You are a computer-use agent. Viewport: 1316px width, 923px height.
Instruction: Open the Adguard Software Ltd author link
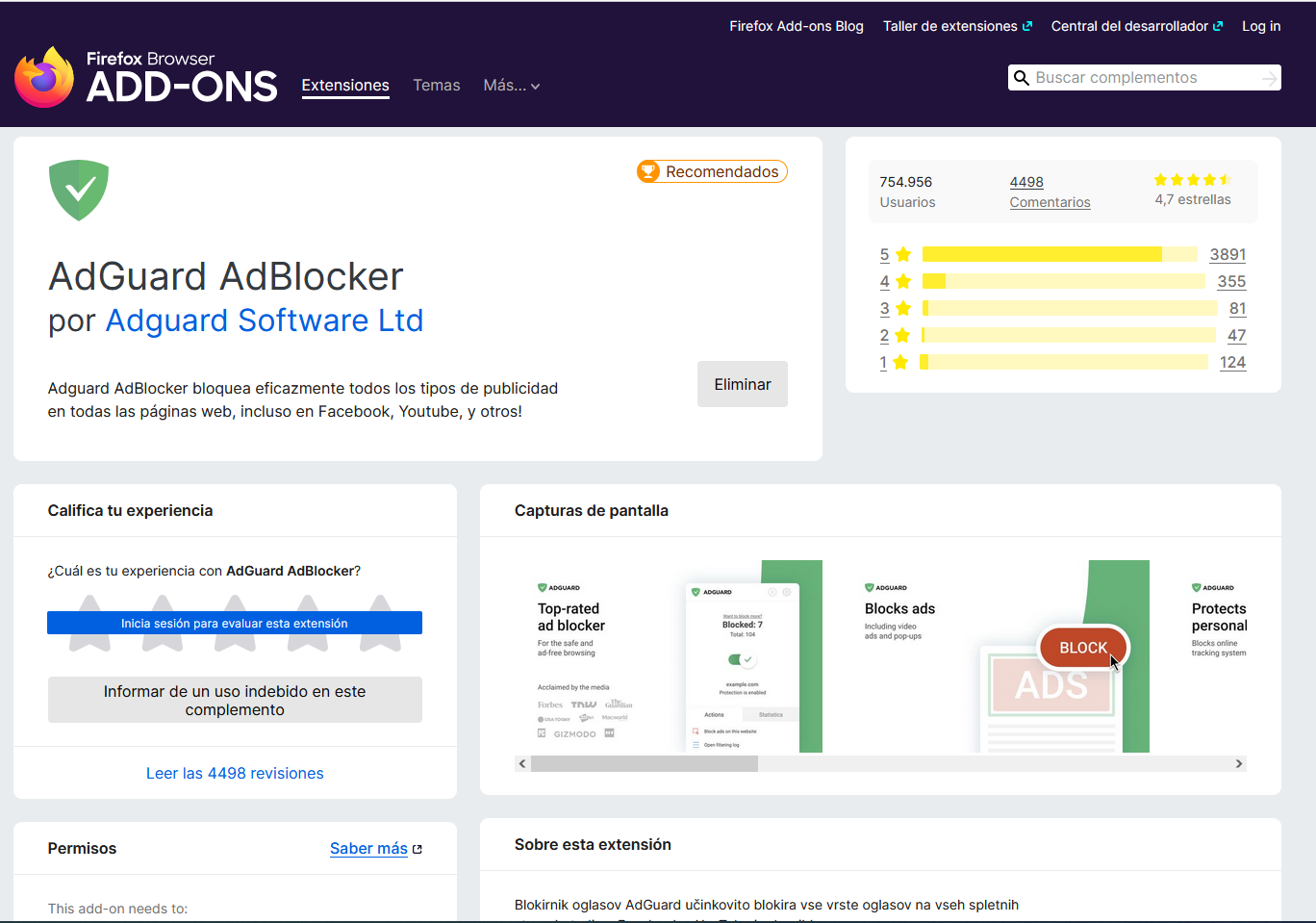tap(265, 320)
